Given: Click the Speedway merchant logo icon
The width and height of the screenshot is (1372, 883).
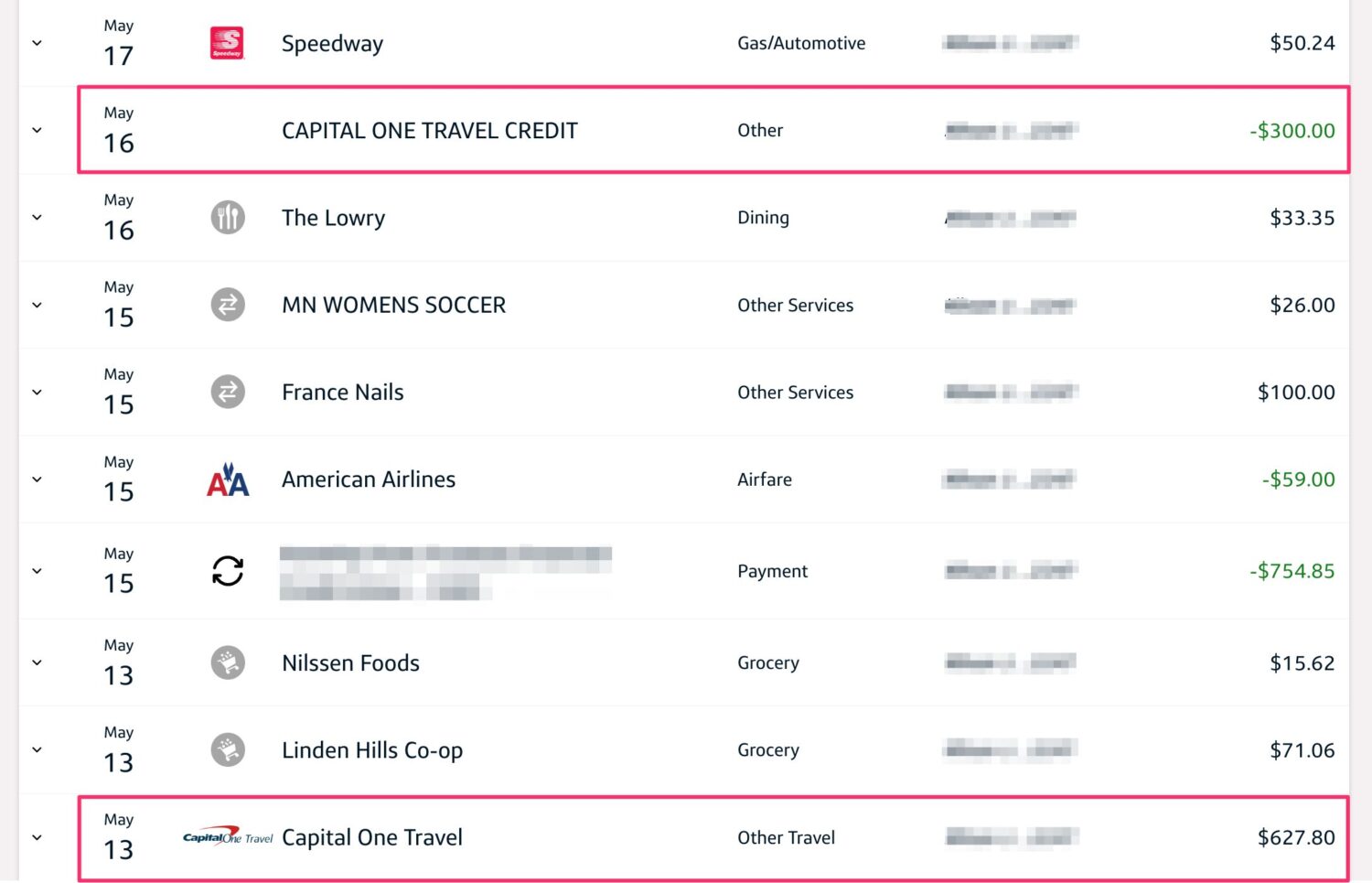Looking at the screenshot, I should (x=227, y=42).
